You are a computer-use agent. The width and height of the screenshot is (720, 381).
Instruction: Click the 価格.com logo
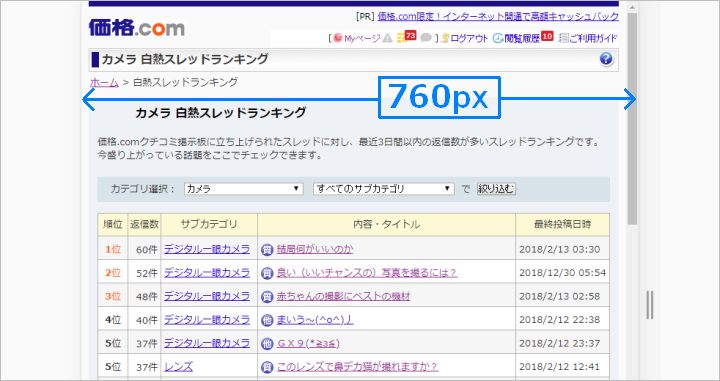(x=136, y=28)
